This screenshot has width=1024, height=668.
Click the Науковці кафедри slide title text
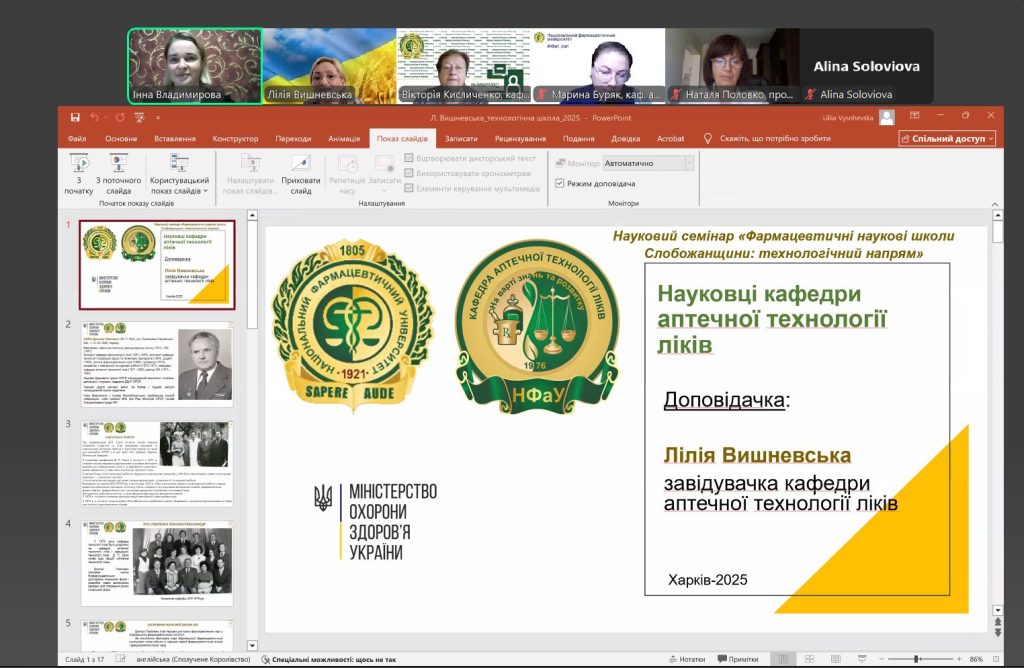[x=772, y=319]
